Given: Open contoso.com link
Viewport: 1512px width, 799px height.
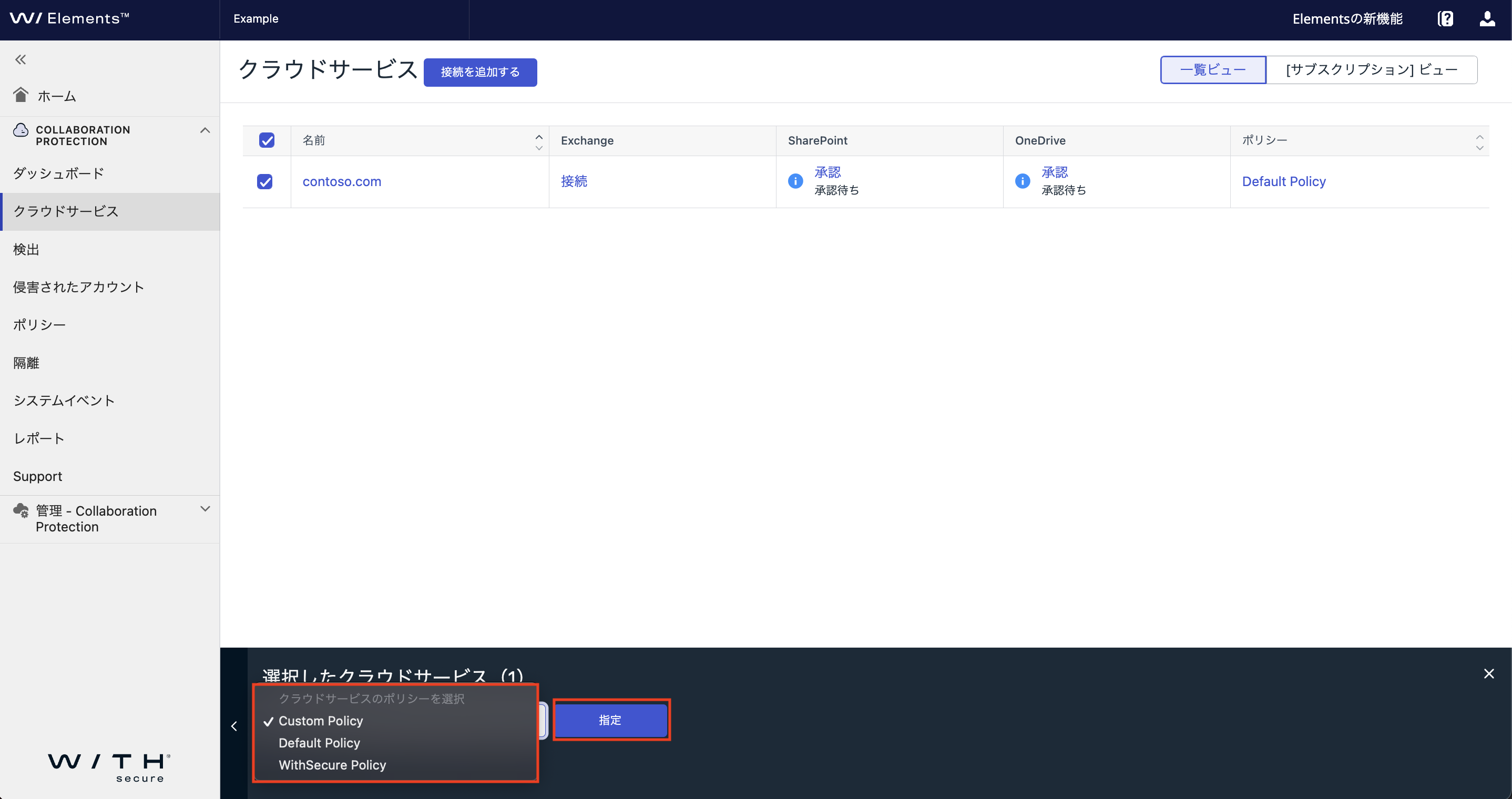Looking at the screenshot, I should coord(342,181).
